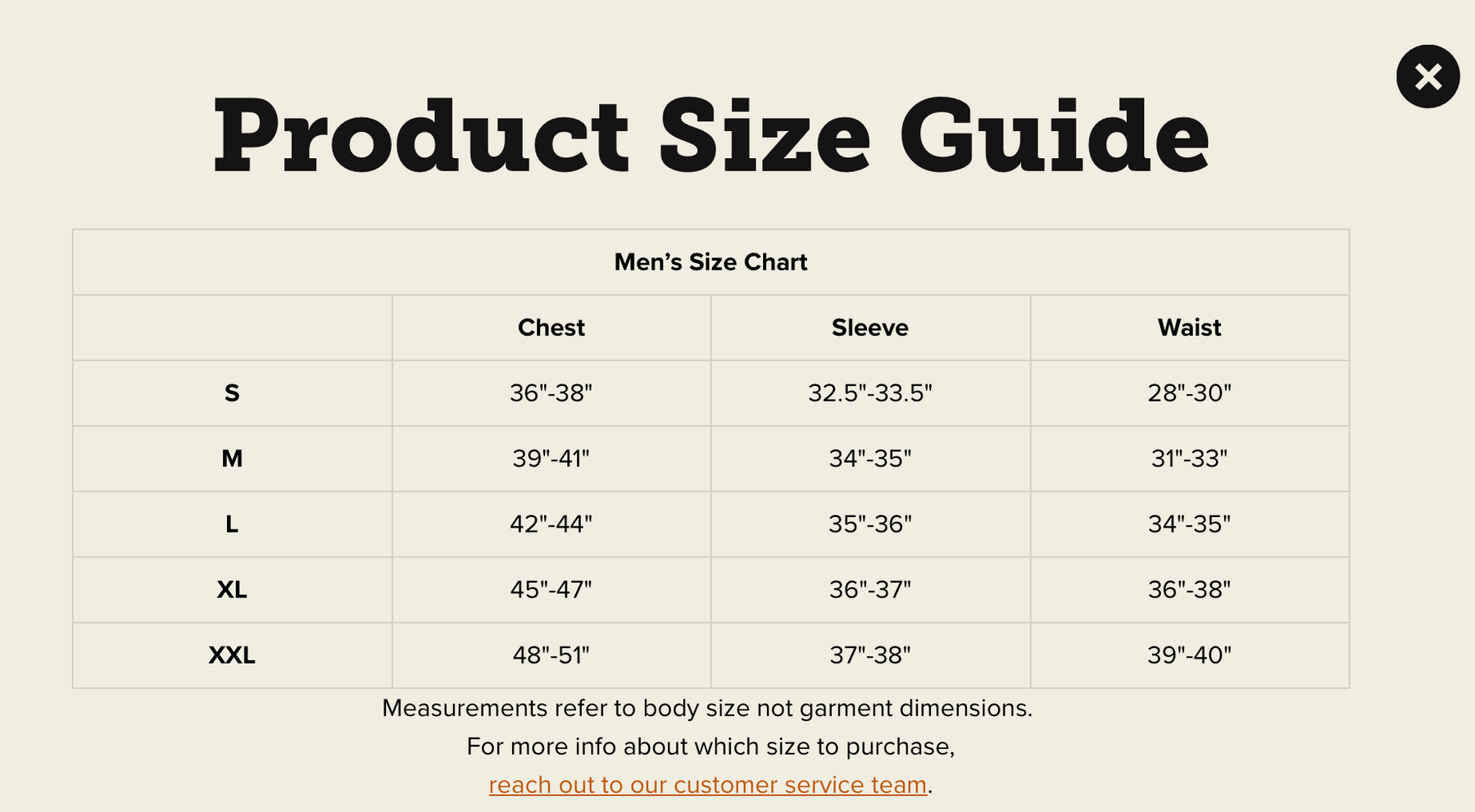Click the XXL size row label
The height and width of the screenshot is (812, 1475).
point(232,655)
